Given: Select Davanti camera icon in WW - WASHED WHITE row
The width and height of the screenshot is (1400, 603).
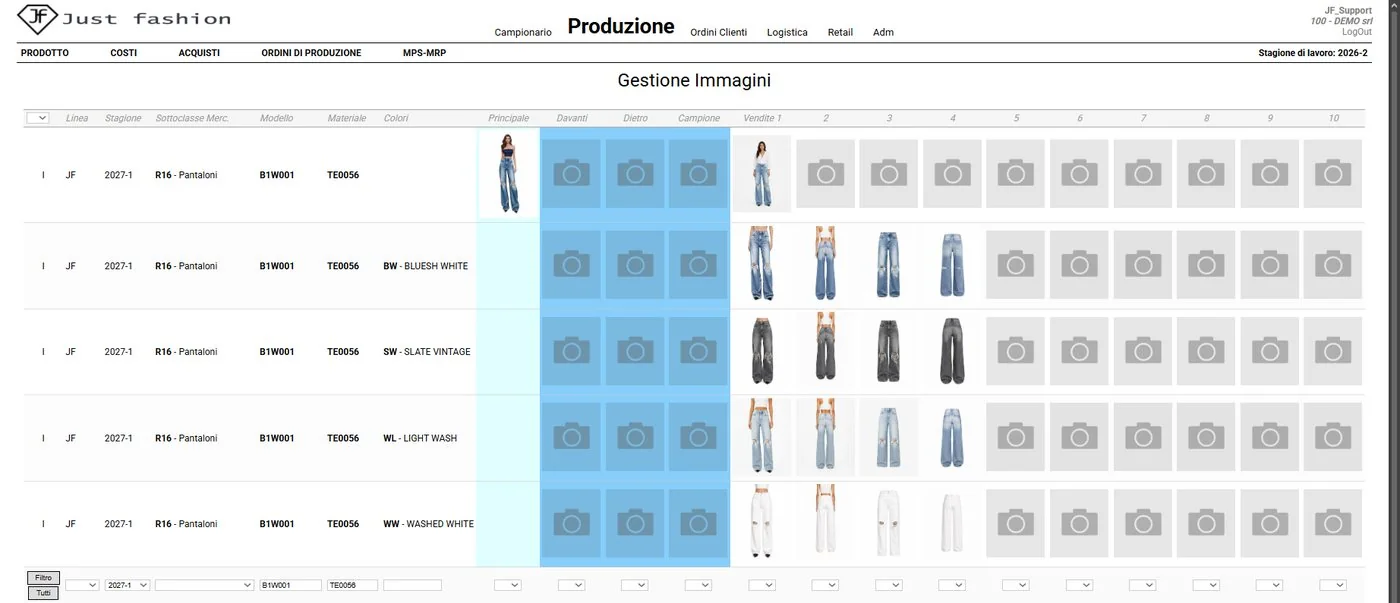Looking at the screenshot, I should [572, 523].
